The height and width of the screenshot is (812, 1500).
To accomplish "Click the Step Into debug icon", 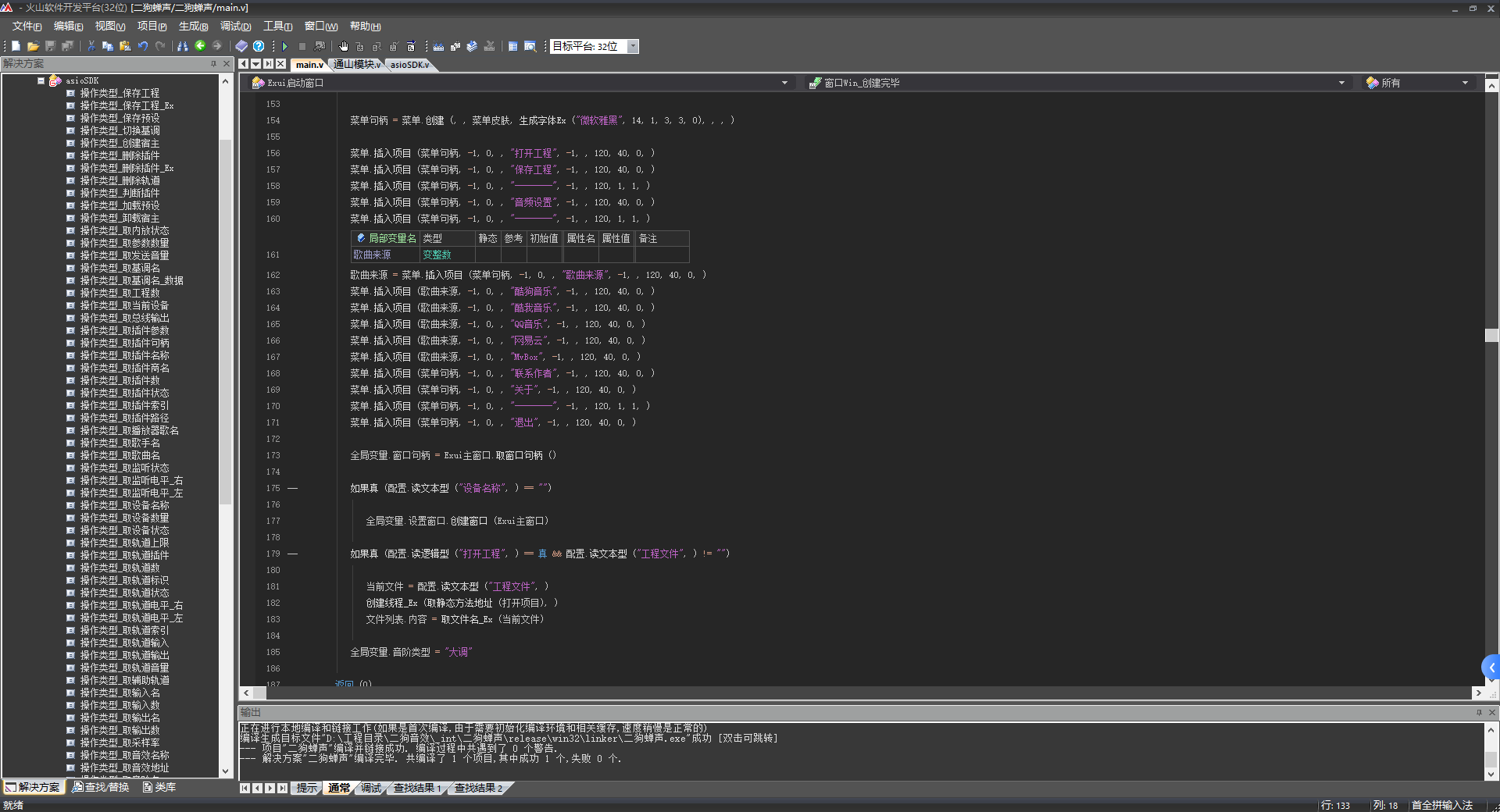I will [360, 46].
